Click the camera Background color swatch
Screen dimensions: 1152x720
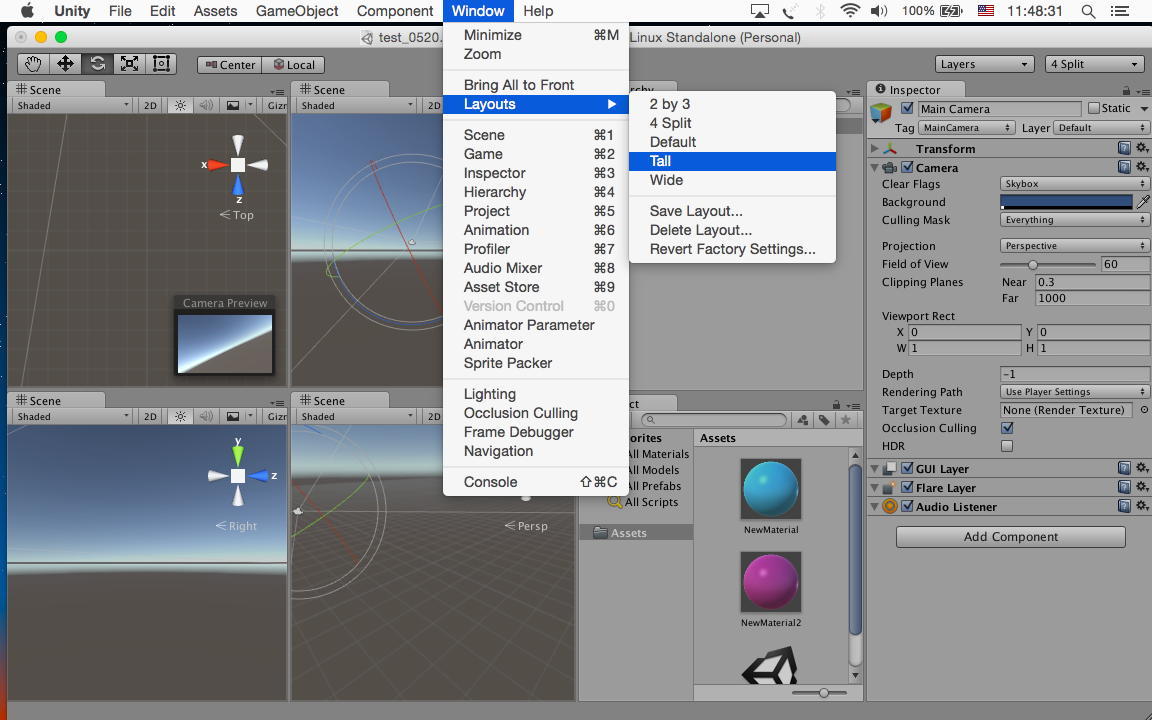tap(1066, 202)
